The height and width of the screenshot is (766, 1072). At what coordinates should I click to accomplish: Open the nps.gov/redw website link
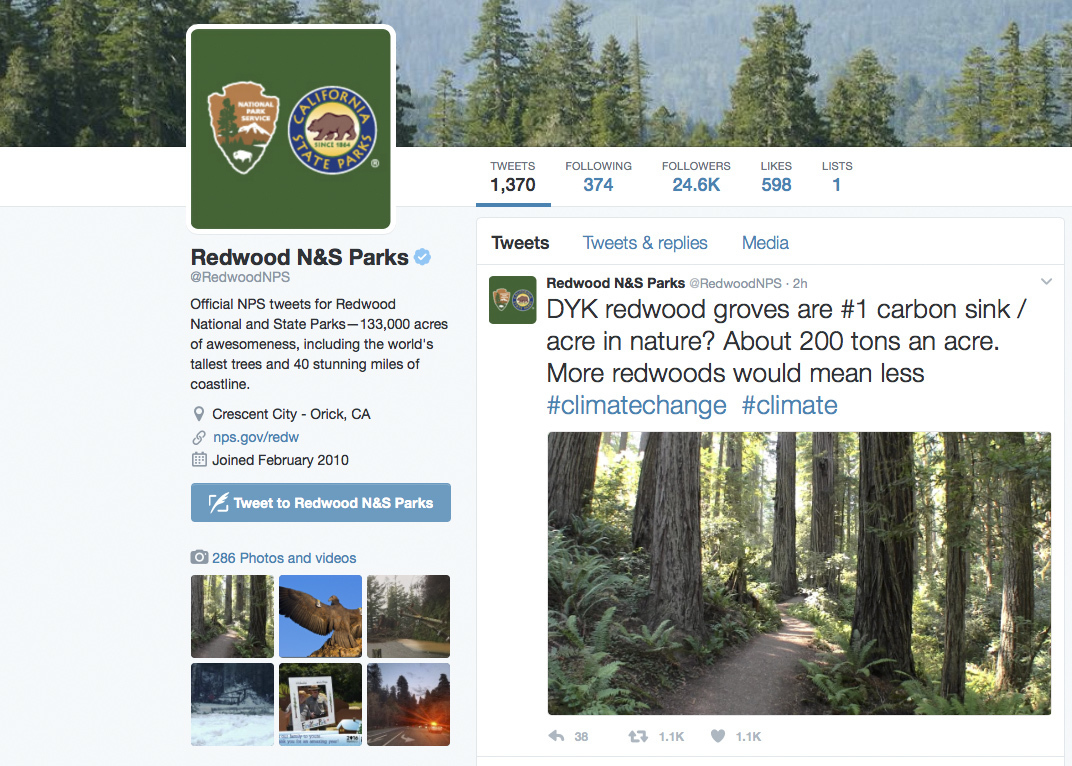point(256,437)
